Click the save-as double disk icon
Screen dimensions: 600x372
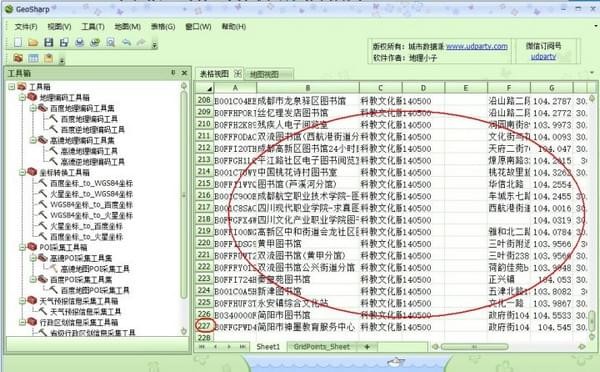[x=64, y=42]
